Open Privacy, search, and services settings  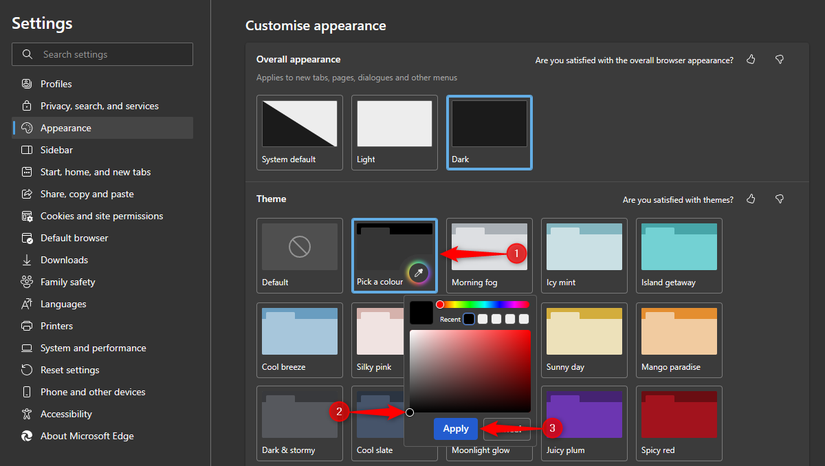(x=99, y=106)
